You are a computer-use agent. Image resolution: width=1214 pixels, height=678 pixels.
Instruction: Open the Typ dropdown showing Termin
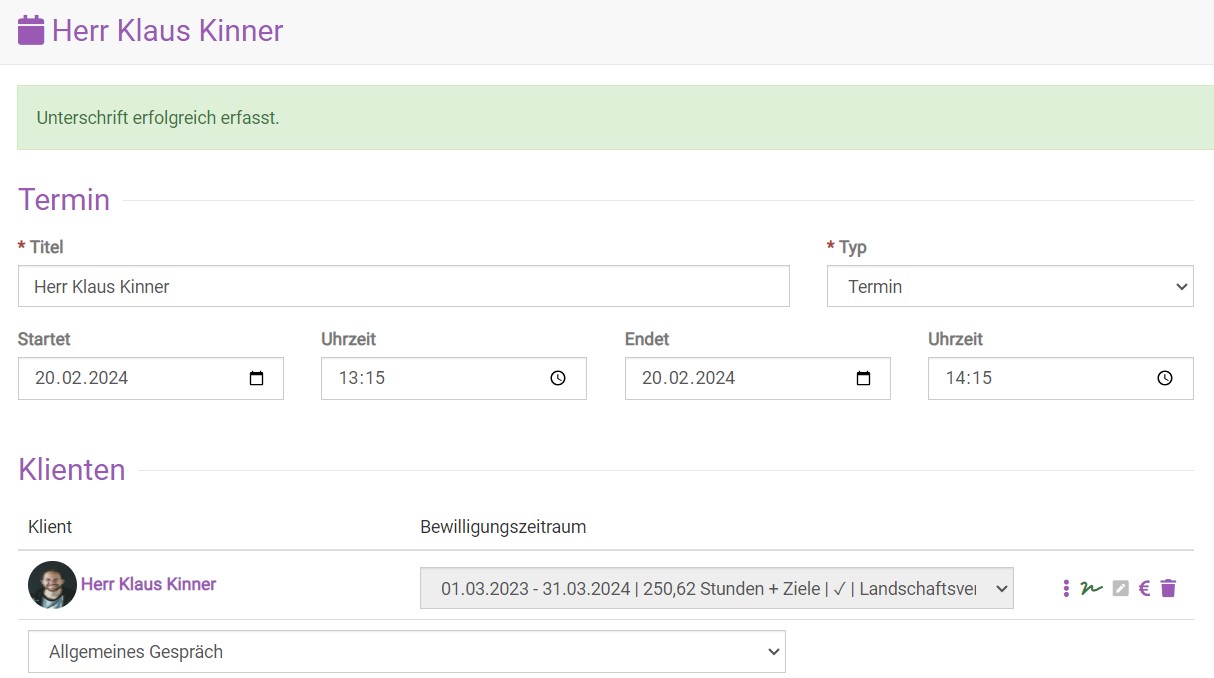coord(1010,286)
